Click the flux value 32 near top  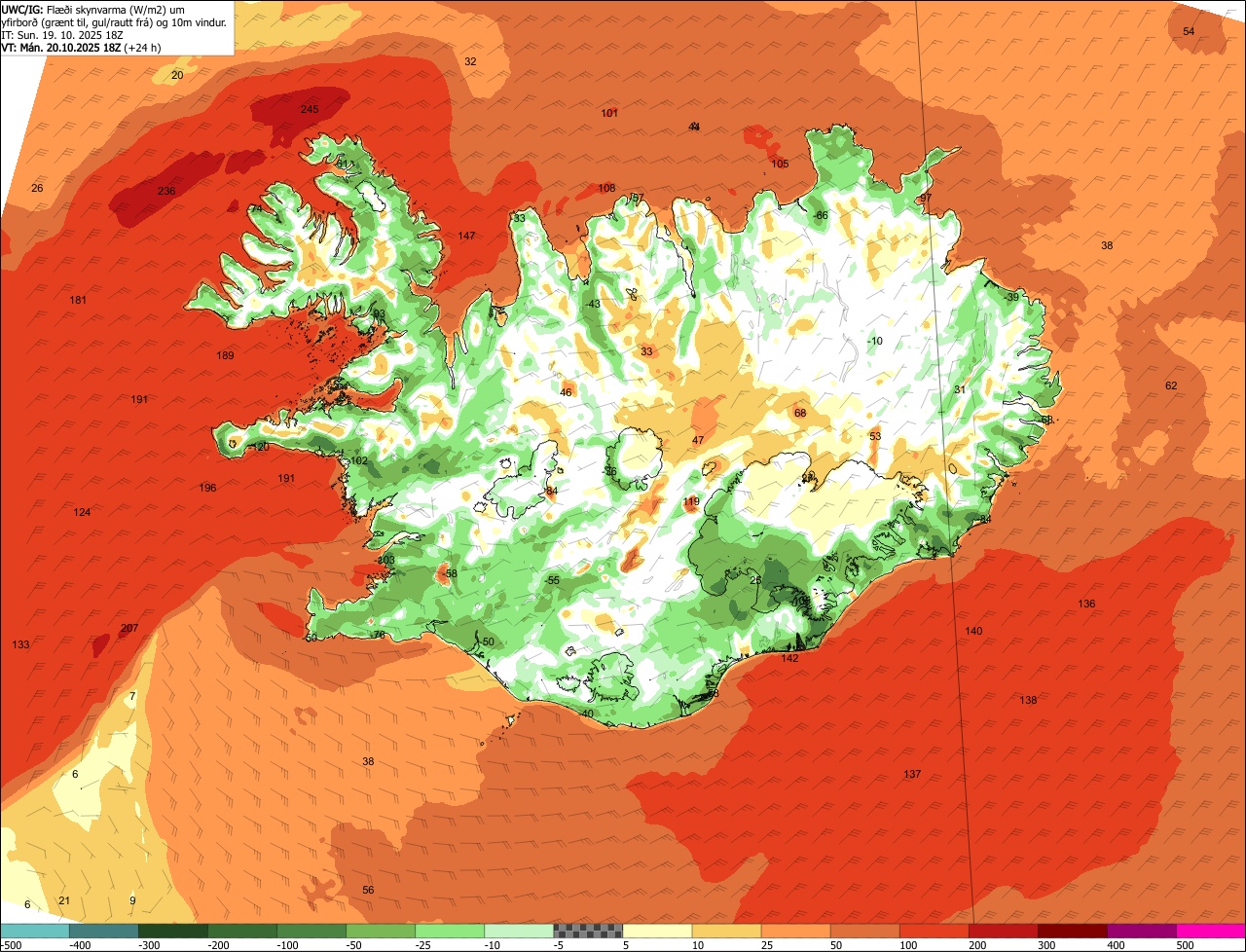point(470,61)
